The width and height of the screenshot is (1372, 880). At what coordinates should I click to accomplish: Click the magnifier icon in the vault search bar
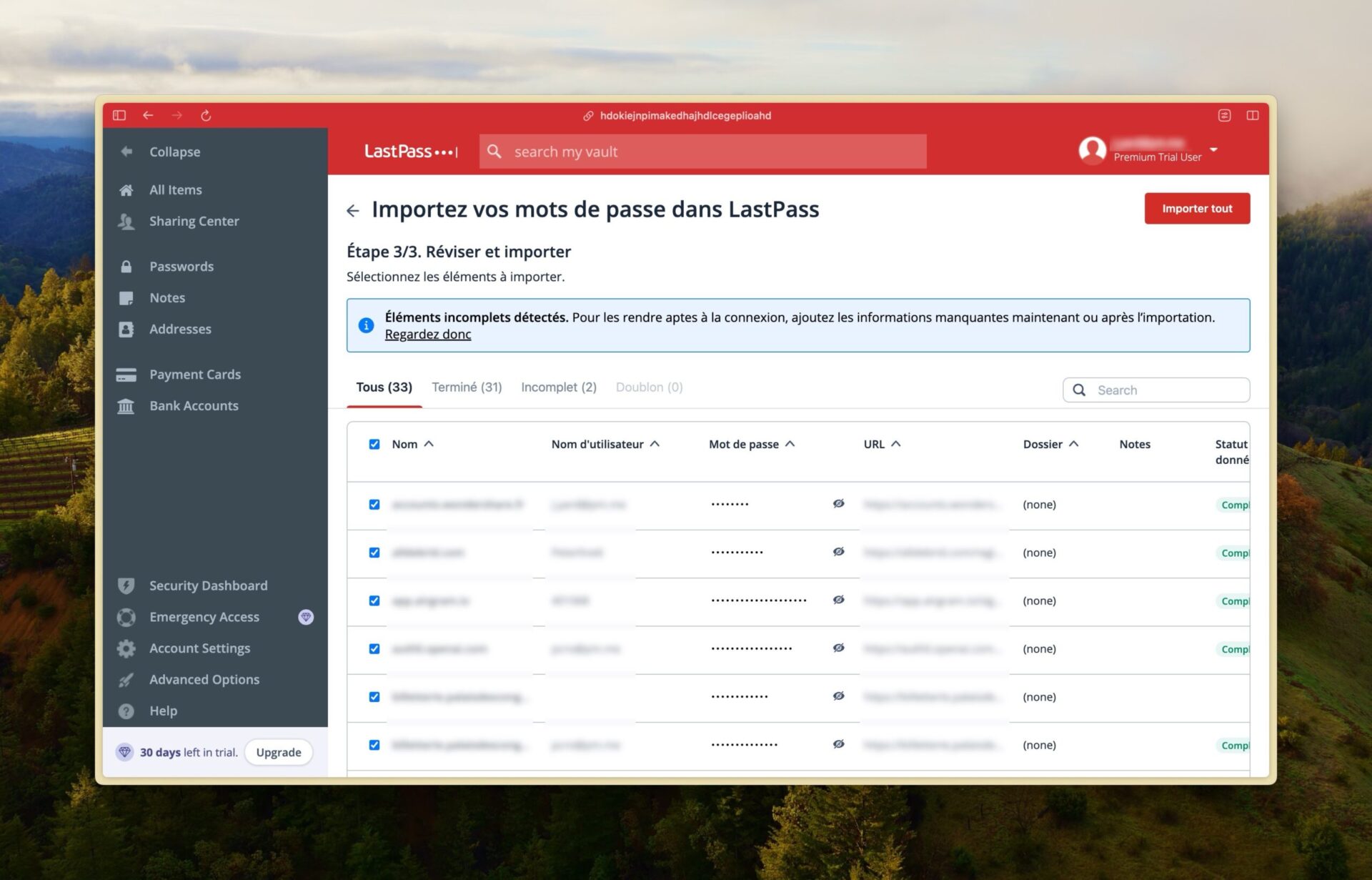tap(494, 152)
